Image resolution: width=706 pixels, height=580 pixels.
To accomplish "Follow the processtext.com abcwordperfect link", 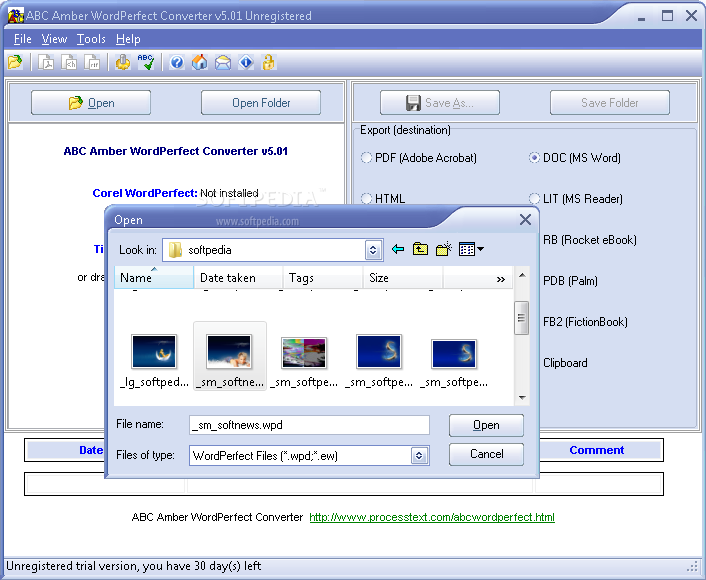I will [x=432, y=517].
